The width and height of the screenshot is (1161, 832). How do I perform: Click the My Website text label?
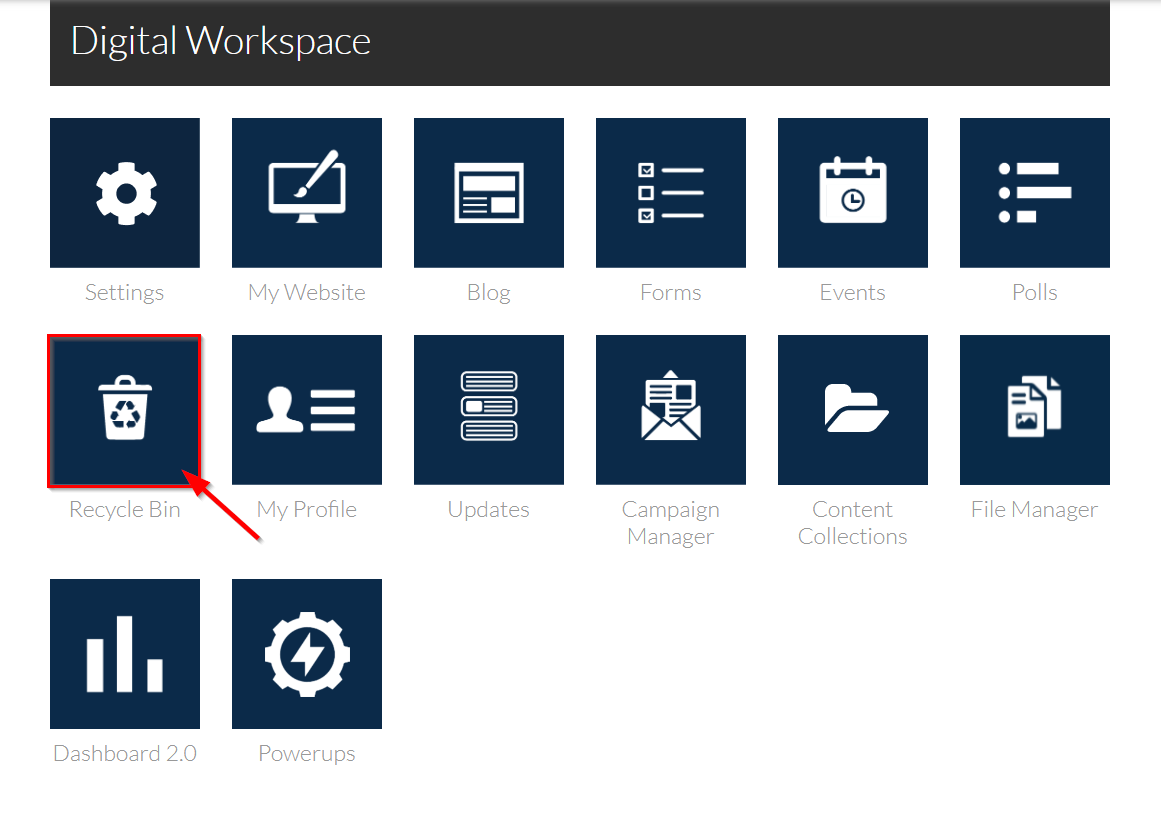(307, 292)
